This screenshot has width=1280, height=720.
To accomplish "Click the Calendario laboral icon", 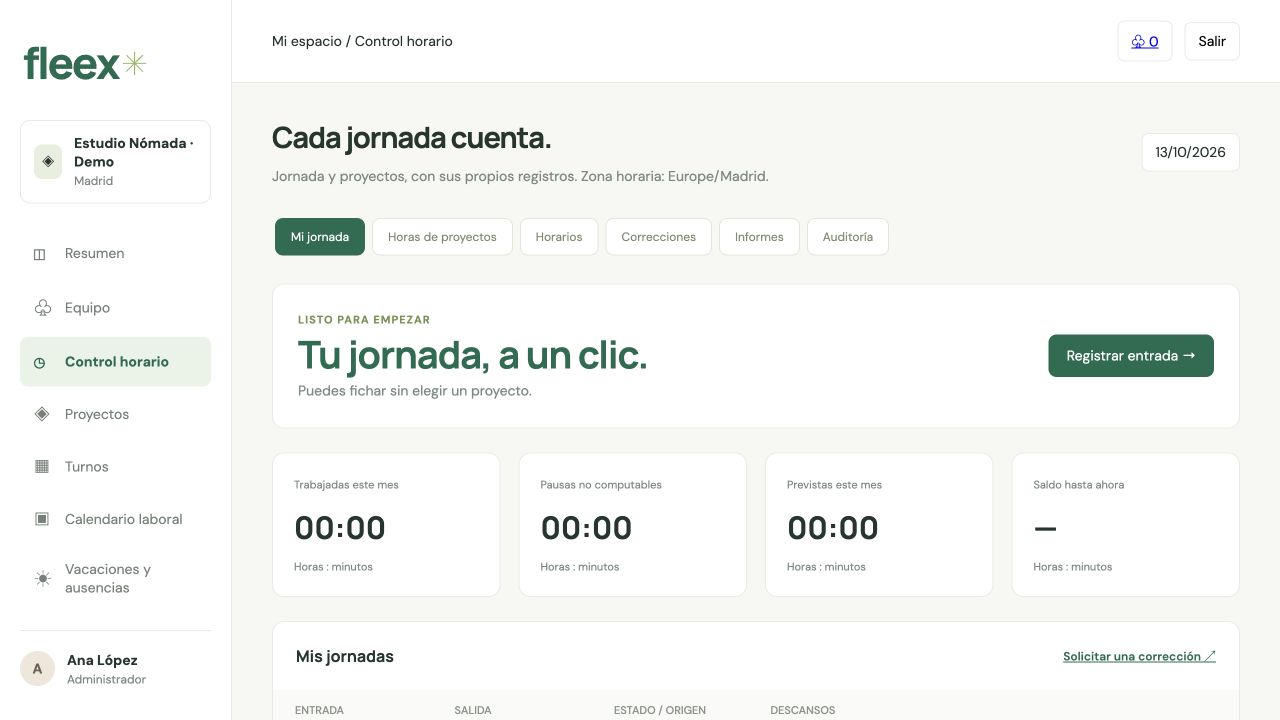I will [42, 519].
